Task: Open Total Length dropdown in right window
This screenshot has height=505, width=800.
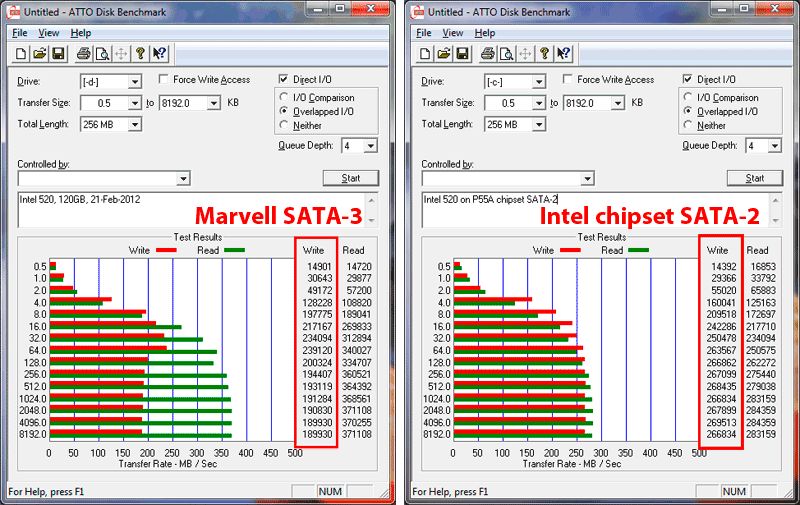Action: coord(539,124)
